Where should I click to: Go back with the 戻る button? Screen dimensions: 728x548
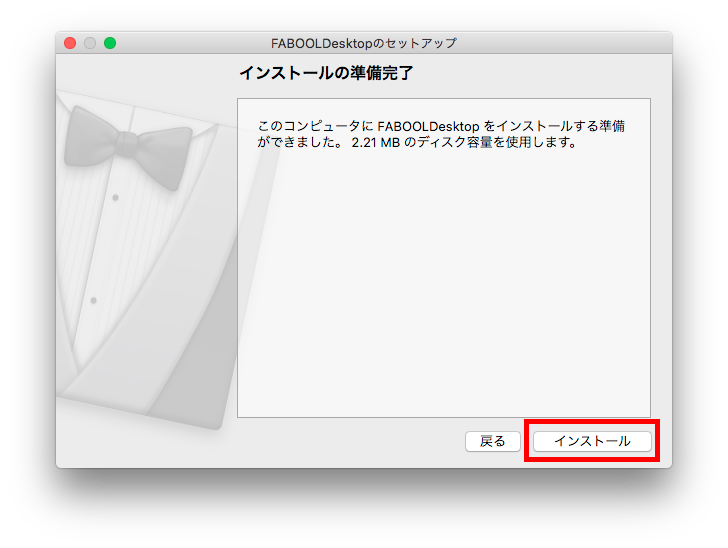pos(493,441)
